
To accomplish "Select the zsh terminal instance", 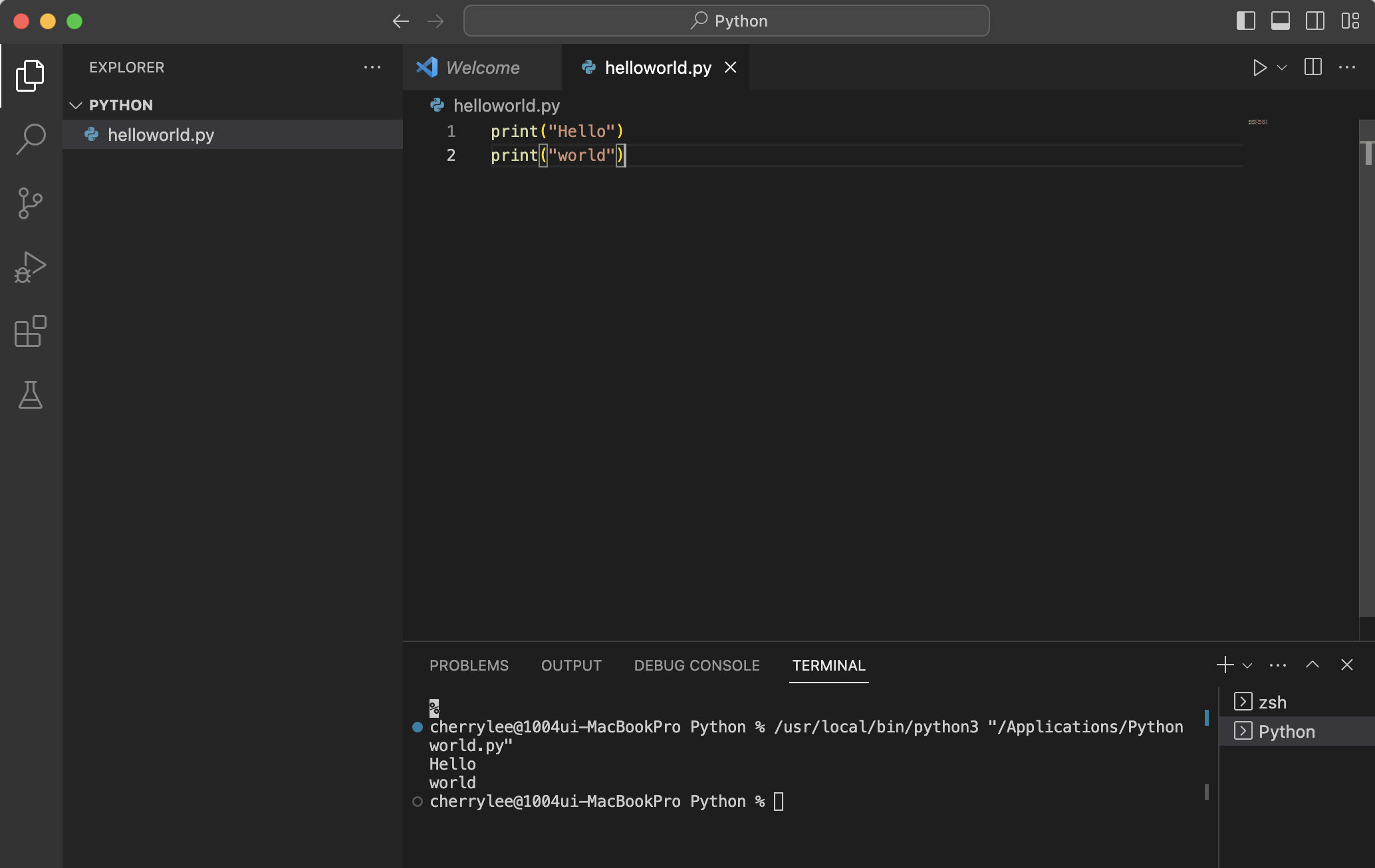I will [x=1272, y=702].
